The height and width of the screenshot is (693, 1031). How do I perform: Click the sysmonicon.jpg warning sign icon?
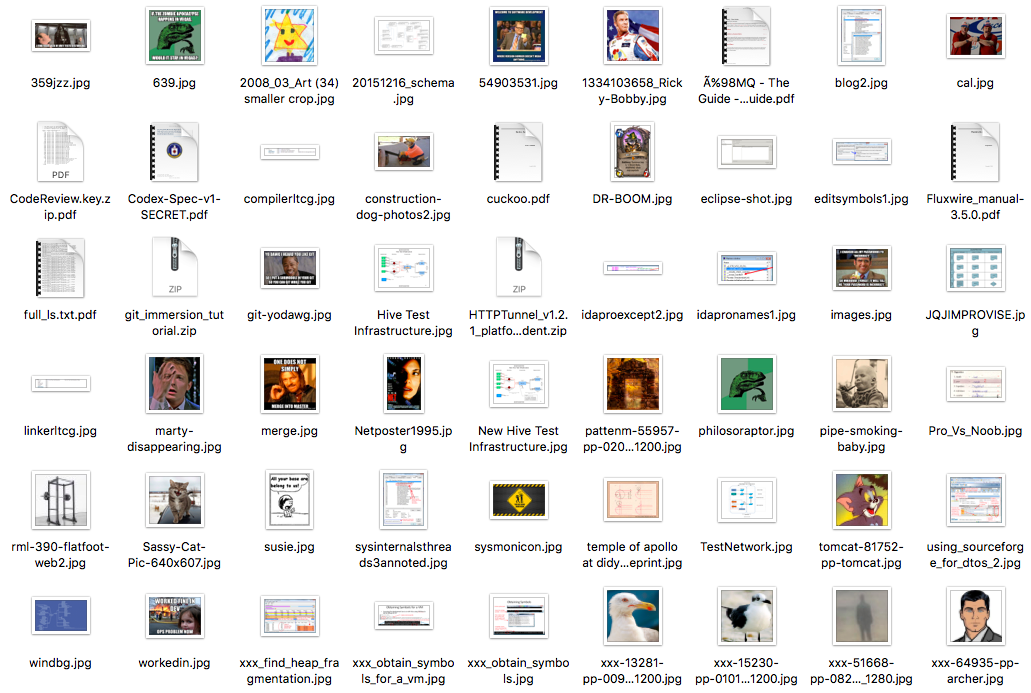tap(518, 500)
